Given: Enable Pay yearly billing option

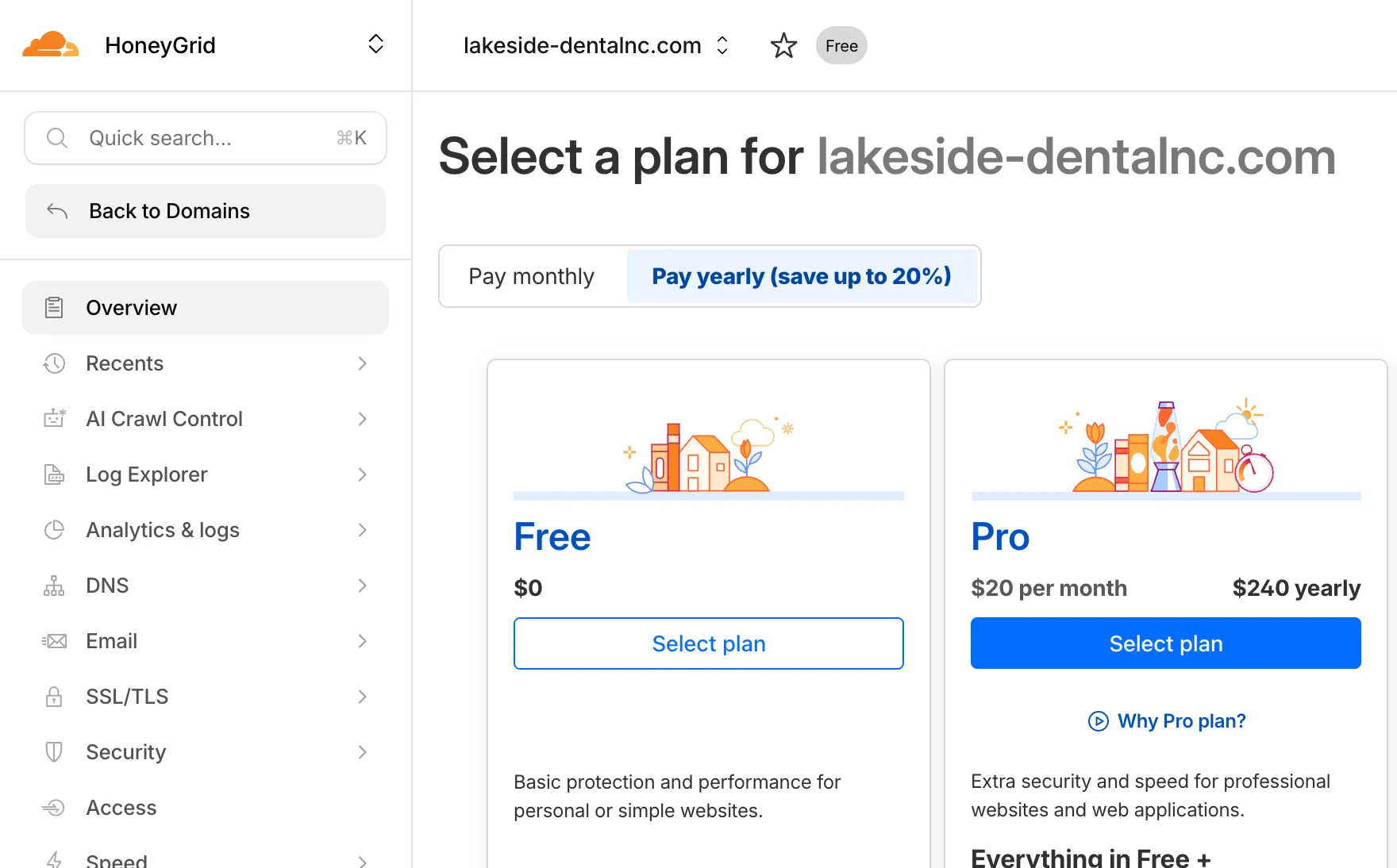Looking at the screenshot, I should click(x=802, y=276).
